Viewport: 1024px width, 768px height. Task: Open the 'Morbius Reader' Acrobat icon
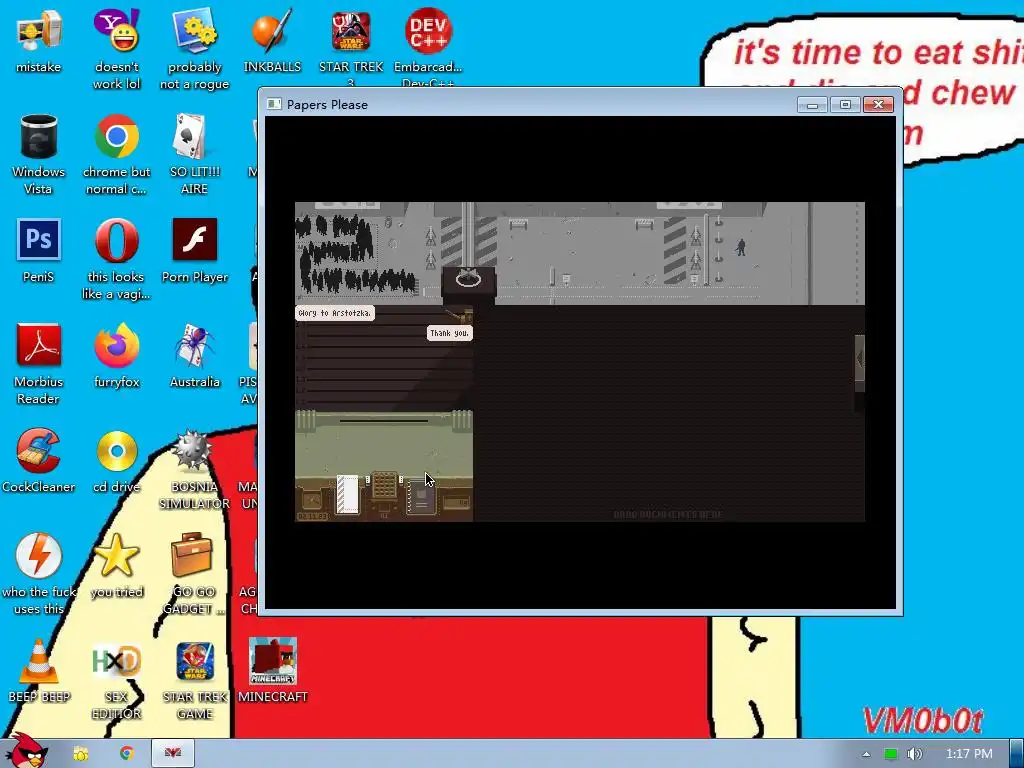[39, 345]
